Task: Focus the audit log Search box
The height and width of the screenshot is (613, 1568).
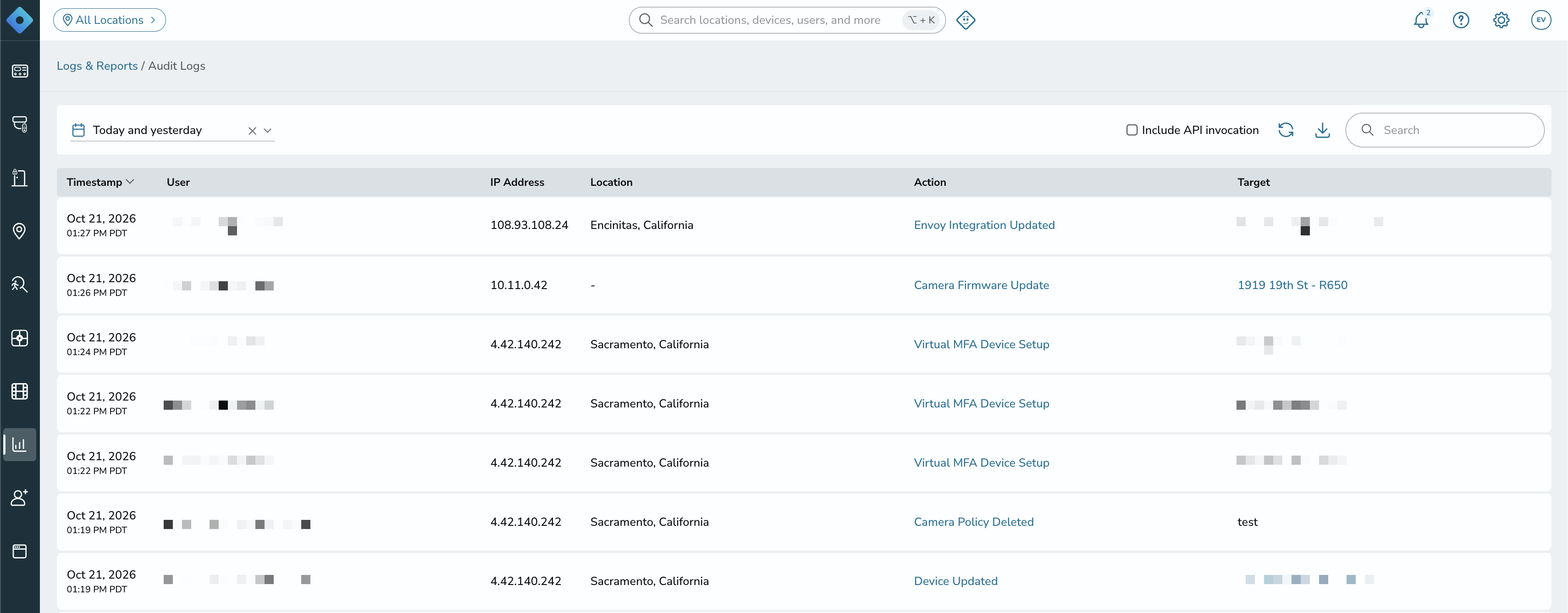Action: click(x=1444, y=130)
